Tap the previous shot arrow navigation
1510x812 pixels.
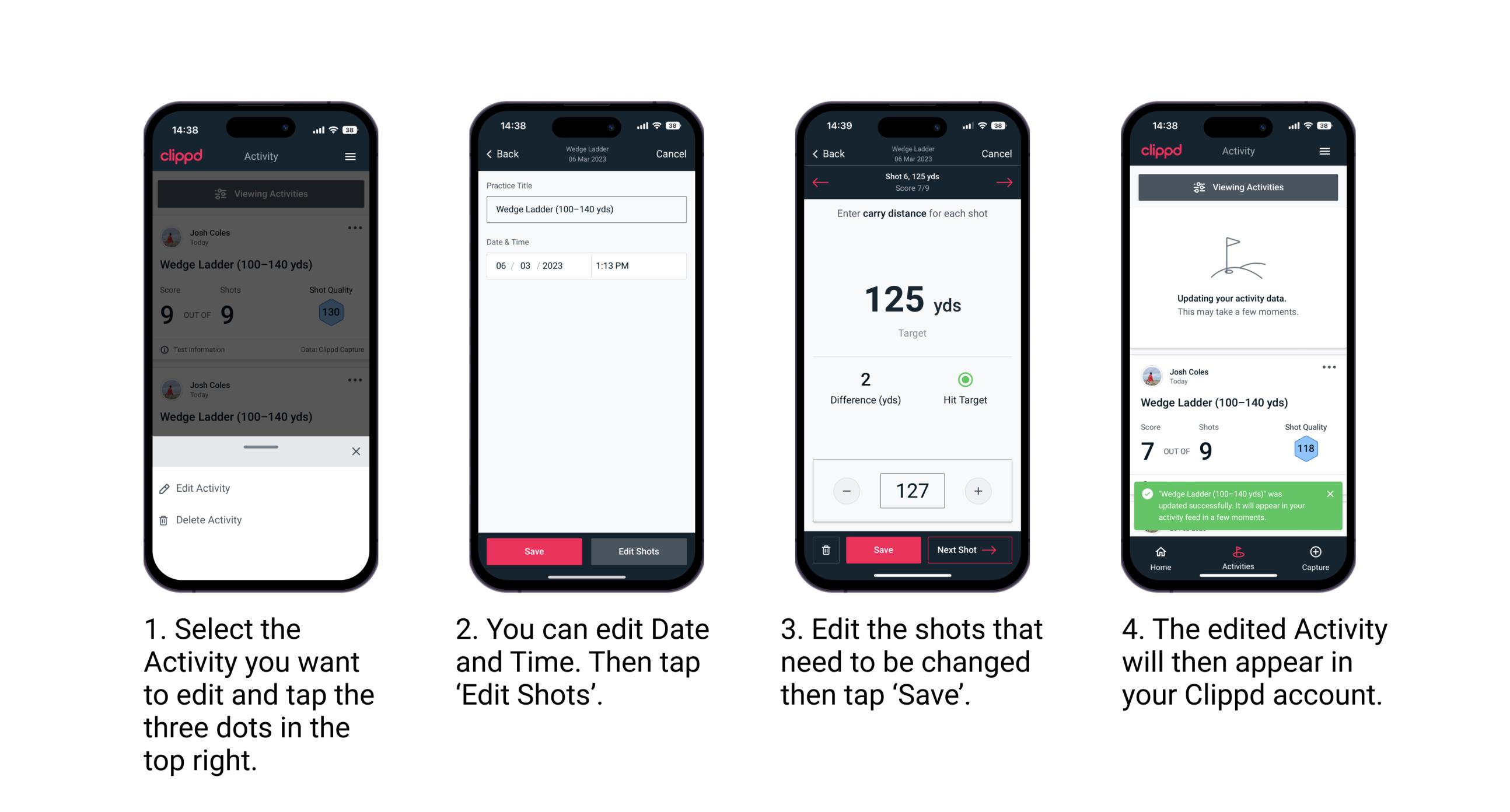[x=819, y=182]
